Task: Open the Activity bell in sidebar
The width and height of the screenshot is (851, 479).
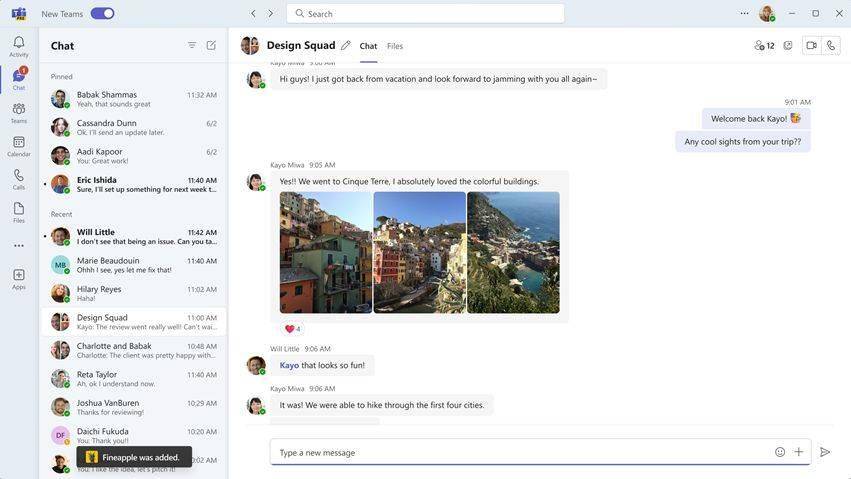Action: coord(18,46)
